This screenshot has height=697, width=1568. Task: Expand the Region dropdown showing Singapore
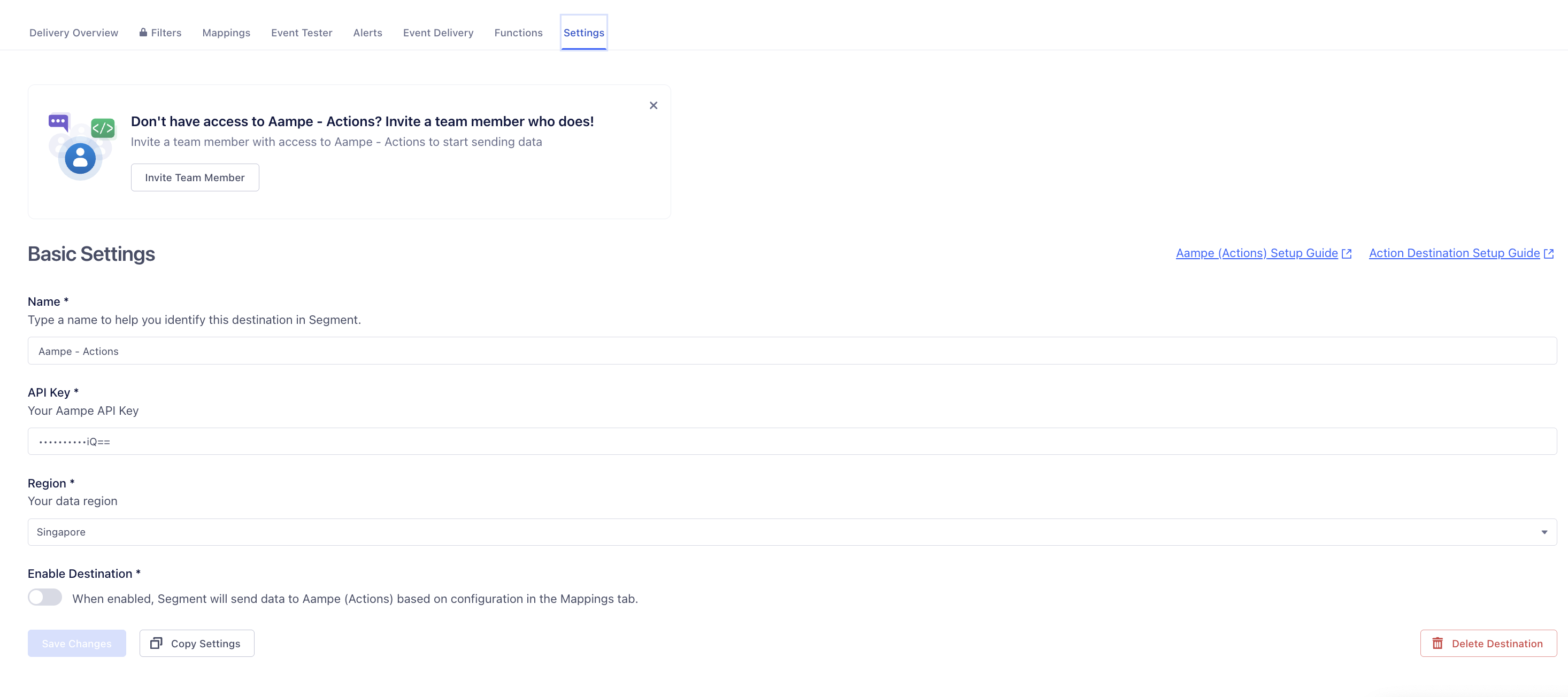pos(792,532)
